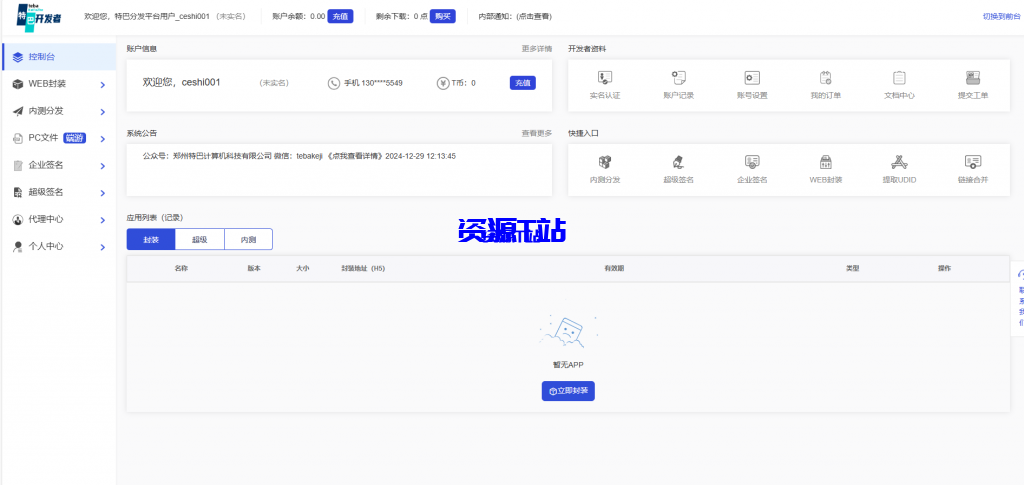The height and width of the screenshot is (485, 1024).
Task: Click 更多详情 link in account info
Action: point(536,48)
